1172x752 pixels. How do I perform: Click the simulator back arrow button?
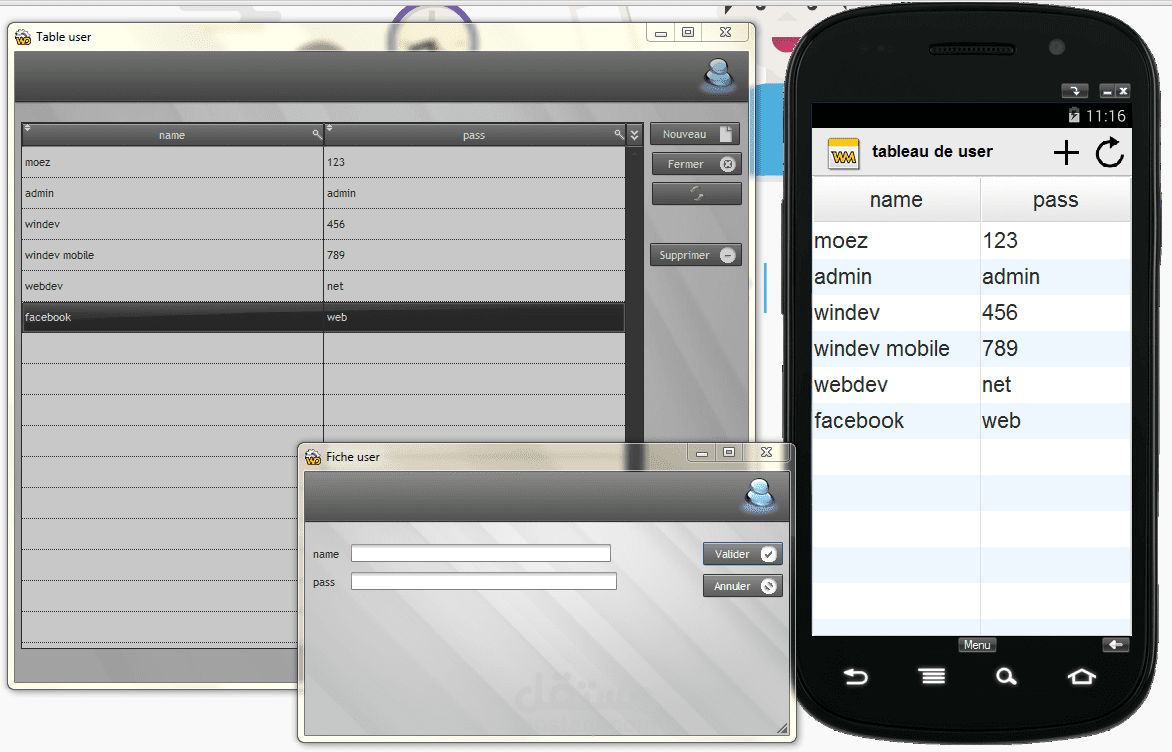click(1115, 644)
